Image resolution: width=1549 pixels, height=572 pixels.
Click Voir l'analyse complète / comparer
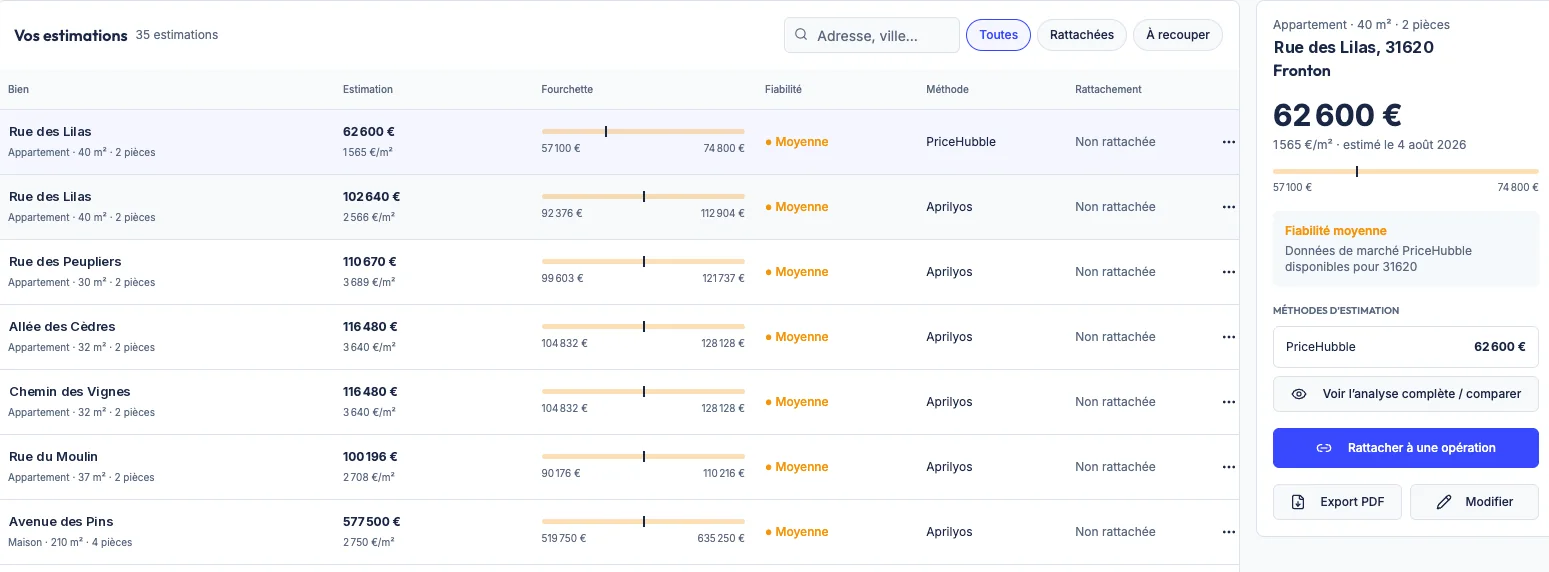pos(1405,394)
